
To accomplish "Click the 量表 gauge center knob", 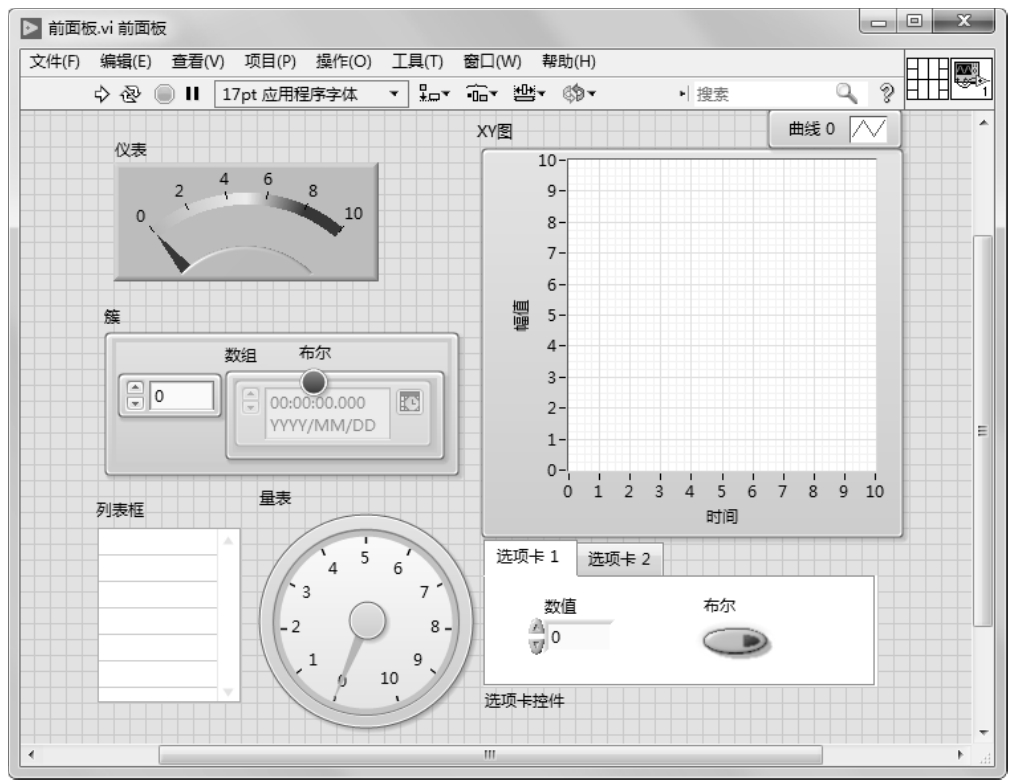I will pyautogui.click(x=367, y=620).
